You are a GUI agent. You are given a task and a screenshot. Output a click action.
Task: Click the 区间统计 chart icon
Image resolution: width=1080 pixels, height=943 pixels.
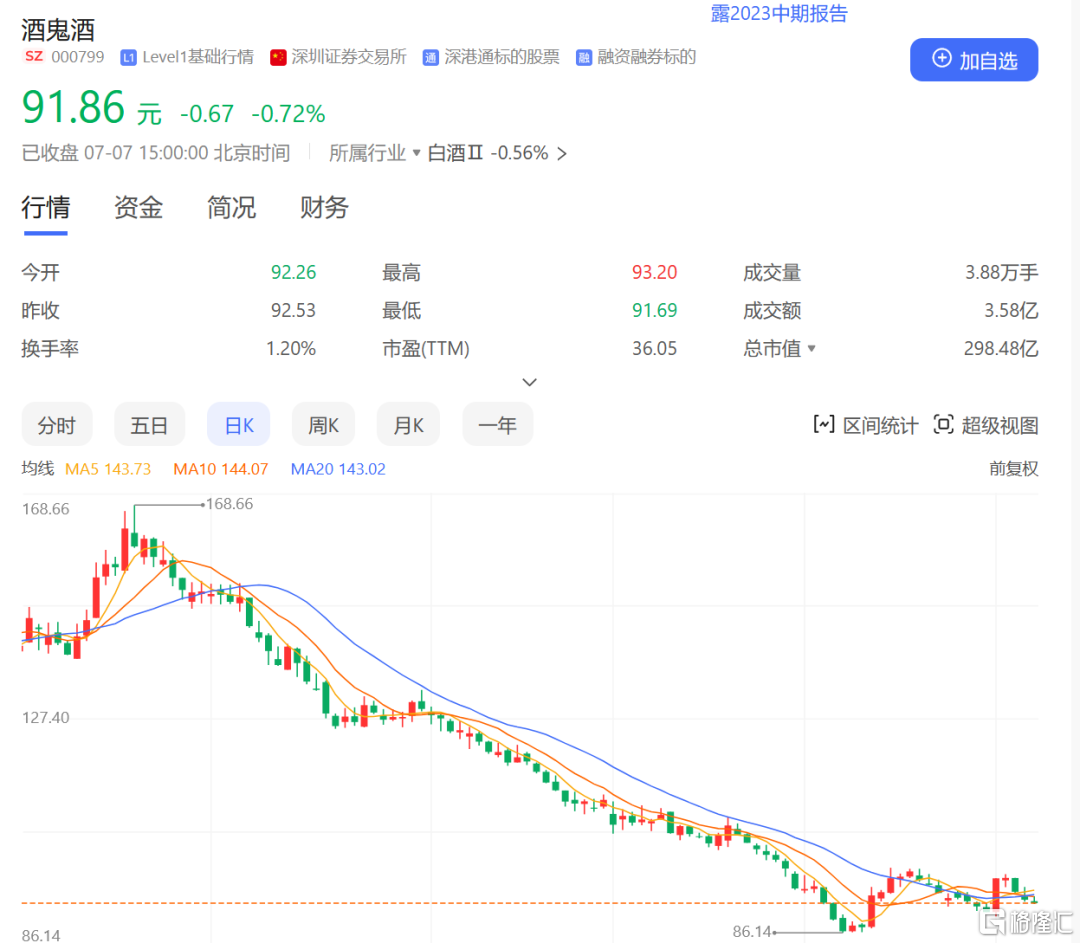click(824, 424)
